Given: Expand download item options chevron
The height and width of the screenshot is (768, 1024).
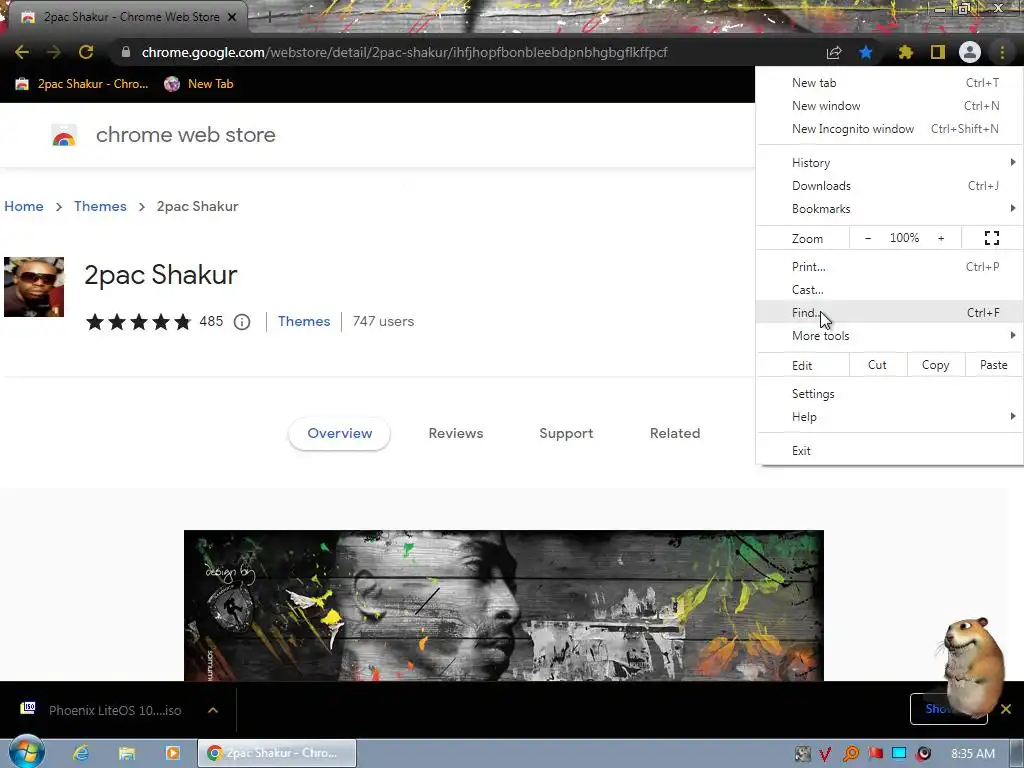Looking at the screenshot, I should [213, 710].
